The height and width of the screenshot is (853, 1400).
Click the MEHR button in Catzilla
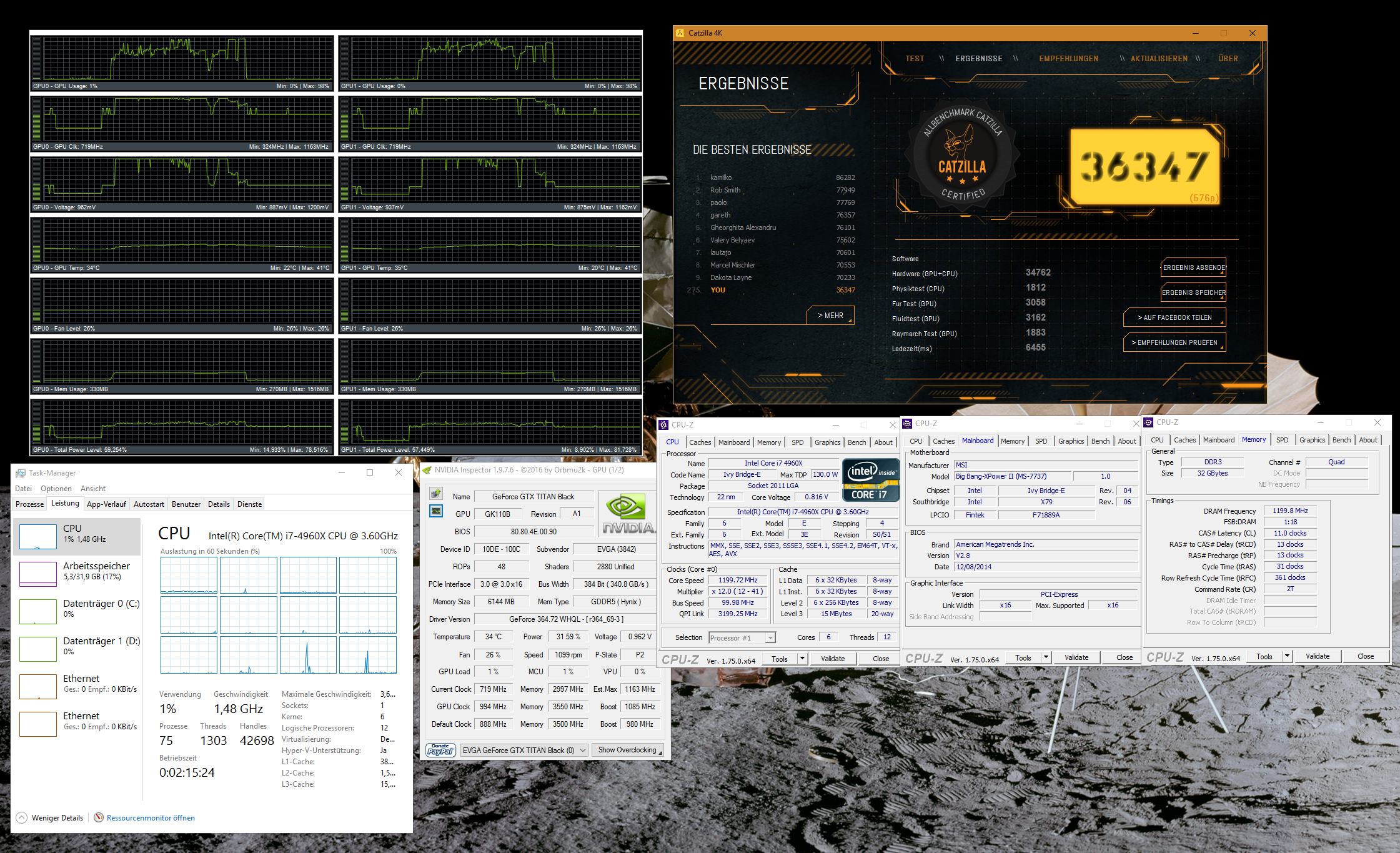coord(830,316)
